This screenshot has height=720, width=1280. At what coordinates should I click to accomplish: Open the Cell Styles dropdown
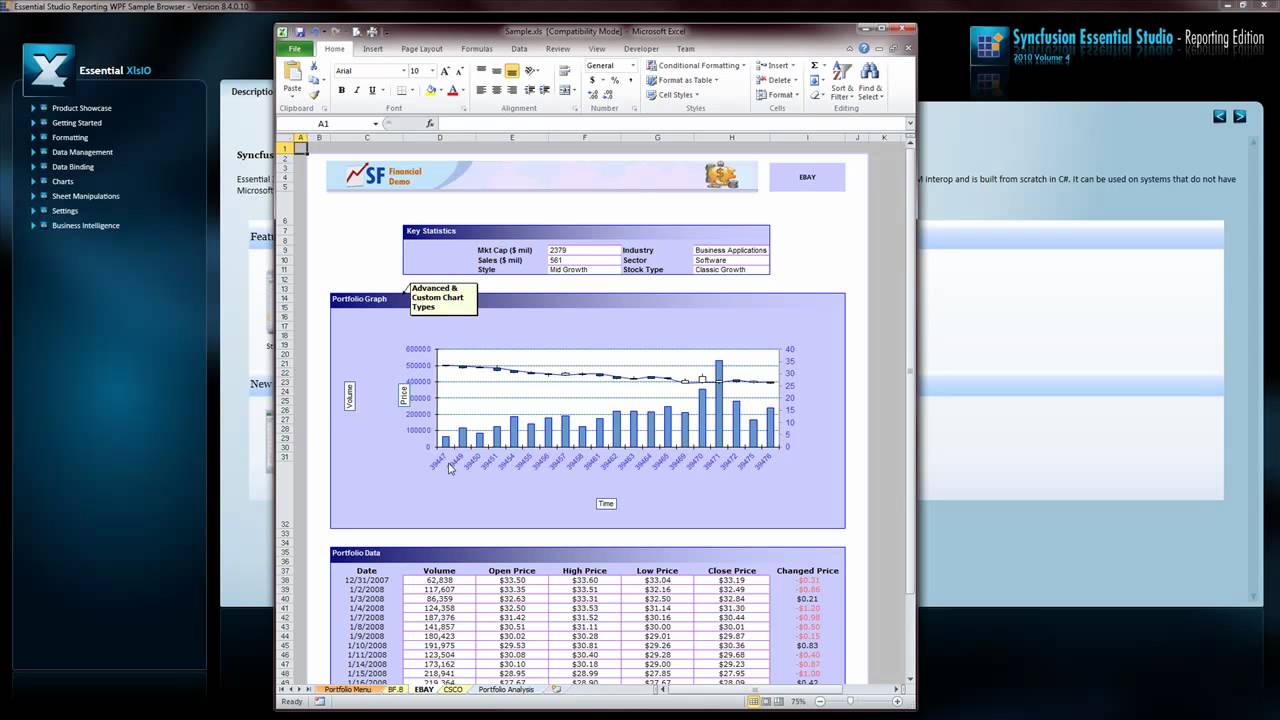672,95
